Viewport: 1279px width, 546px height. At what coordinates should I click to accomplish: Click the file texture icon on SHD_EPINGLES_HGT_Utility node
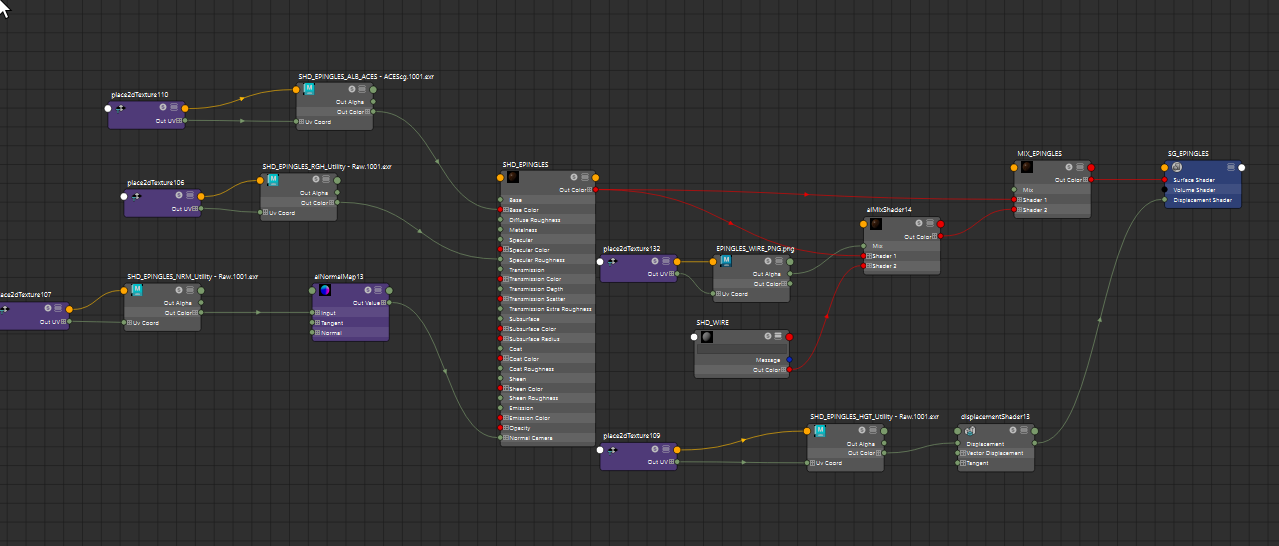(820, 430)
